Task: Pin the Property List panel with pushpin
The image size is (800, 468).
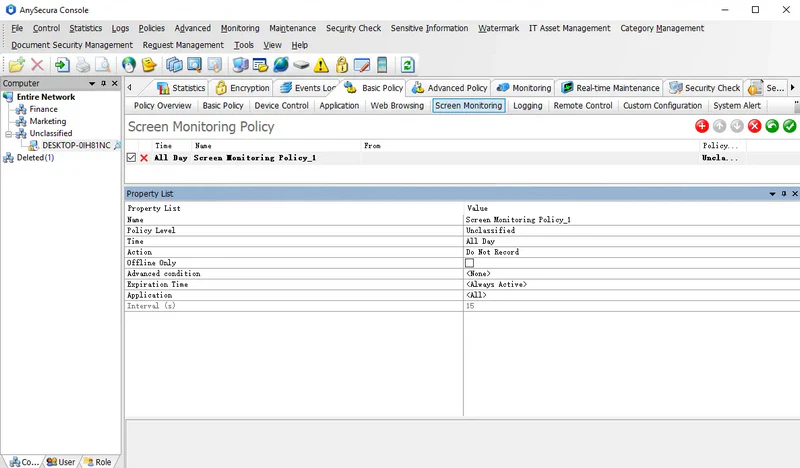Action: pos(784,194)
